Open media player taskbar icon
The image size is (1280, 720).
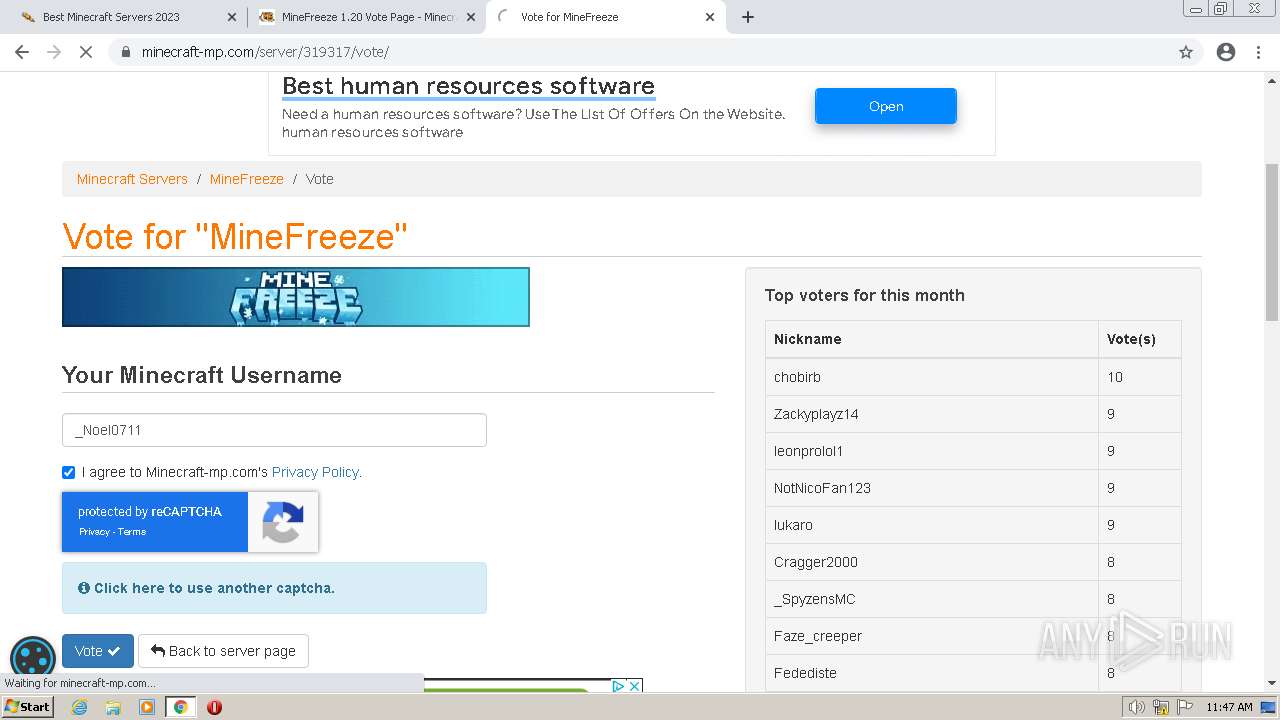pyautogui.click(x=147, y=707)
